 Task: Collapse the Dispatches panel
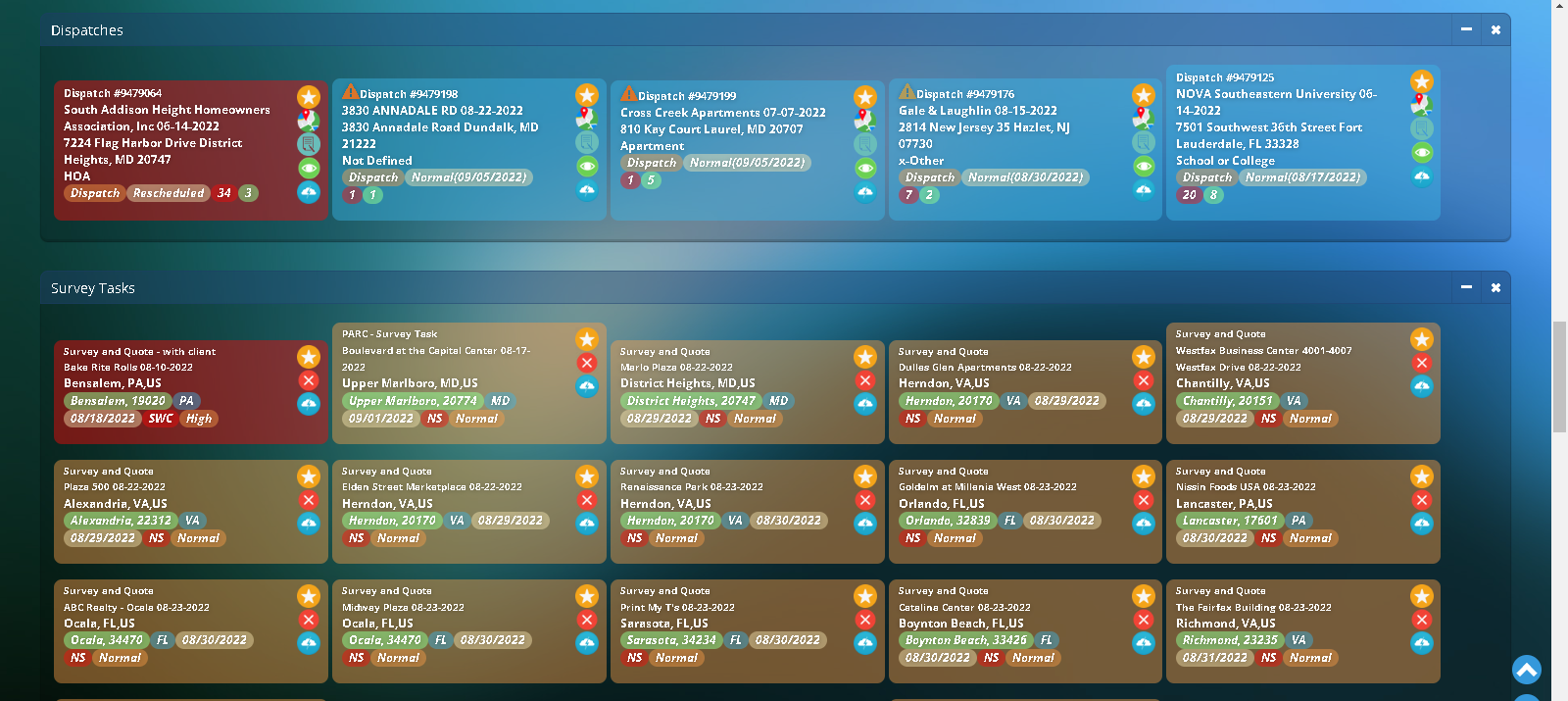[x=1466, y=29]
